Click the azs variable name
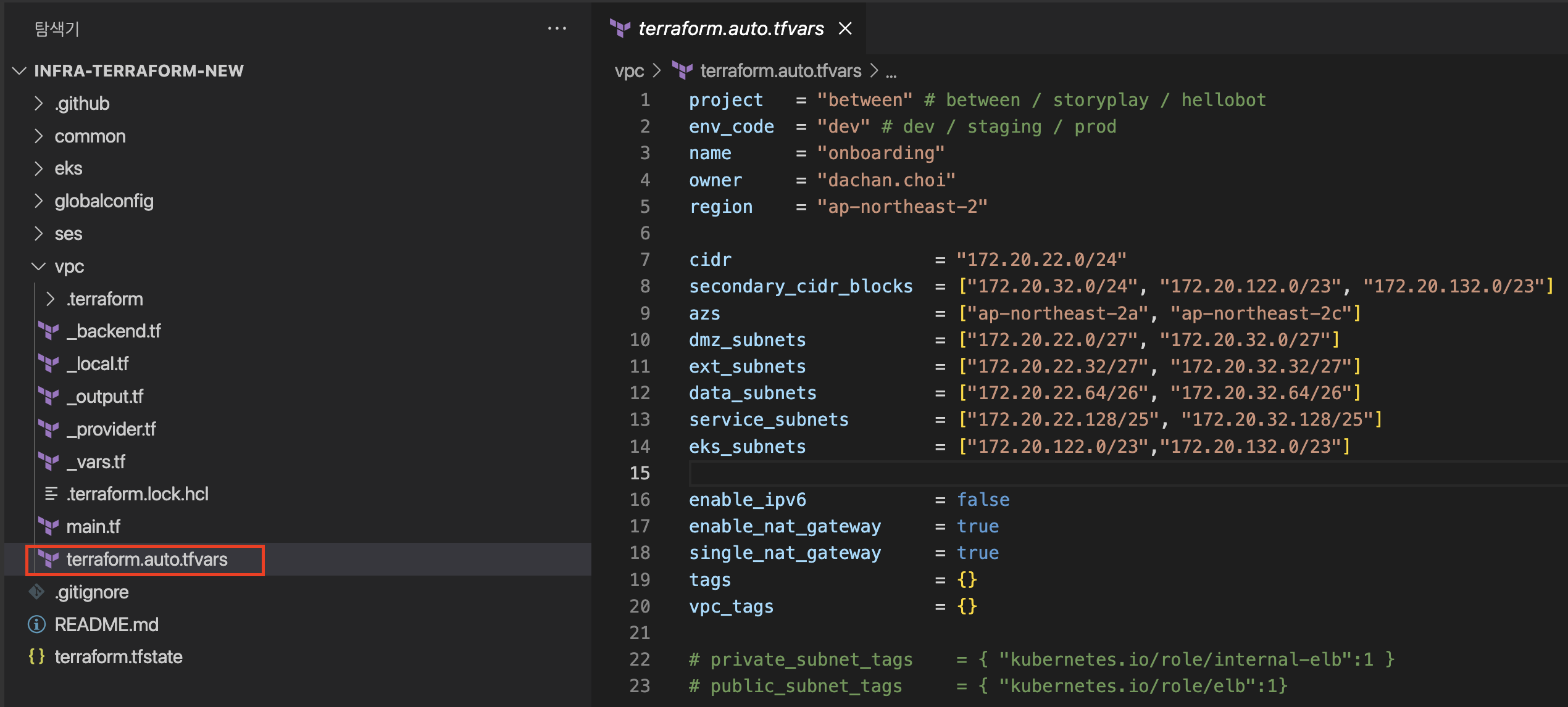Image resolution: width=1568 pixels, height=707 pixels. [704, 313]
